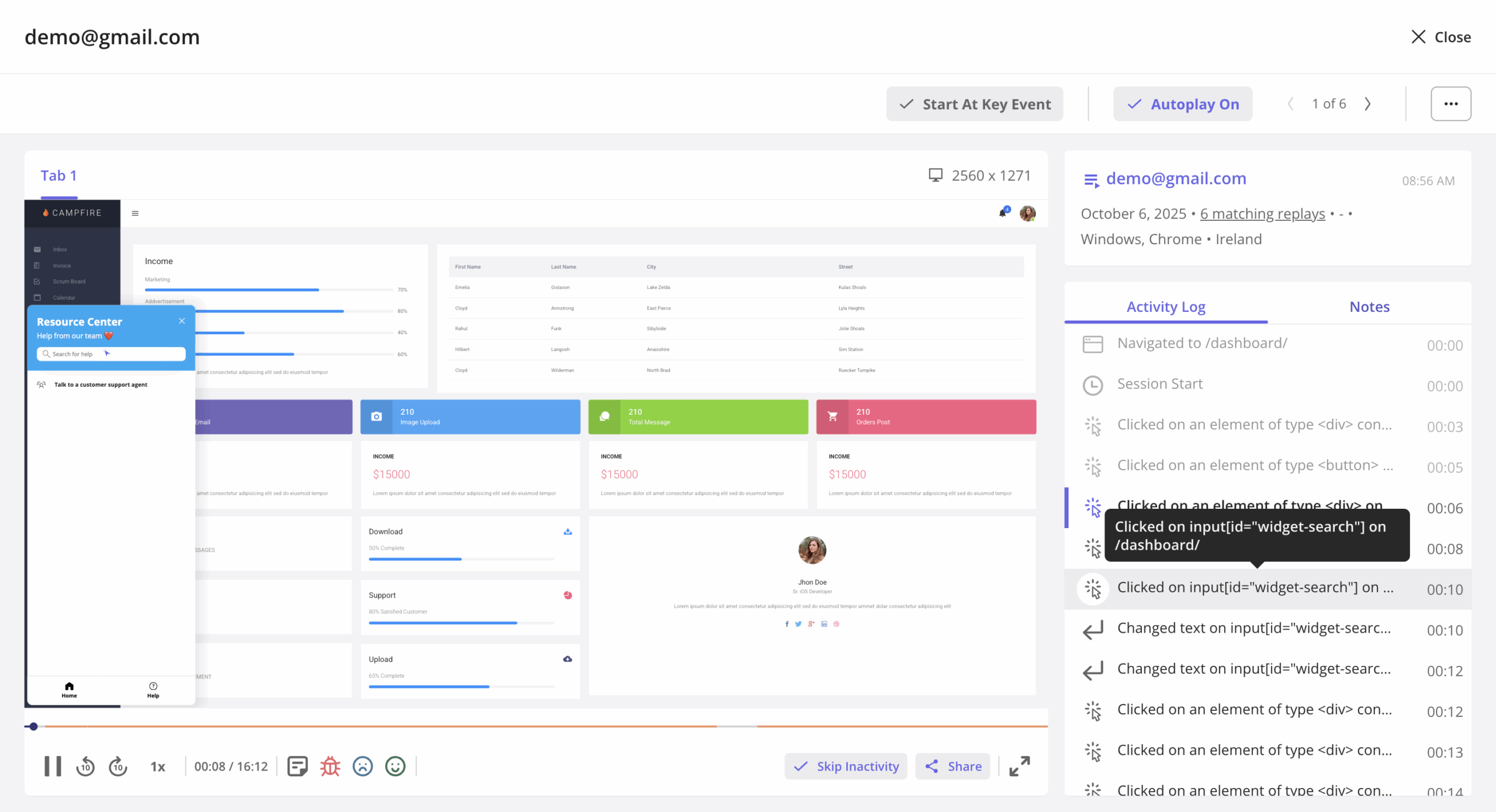The width and height of the screenshot is (1496, 812).
Task: Share this session replay
Action: coord(952,766)
